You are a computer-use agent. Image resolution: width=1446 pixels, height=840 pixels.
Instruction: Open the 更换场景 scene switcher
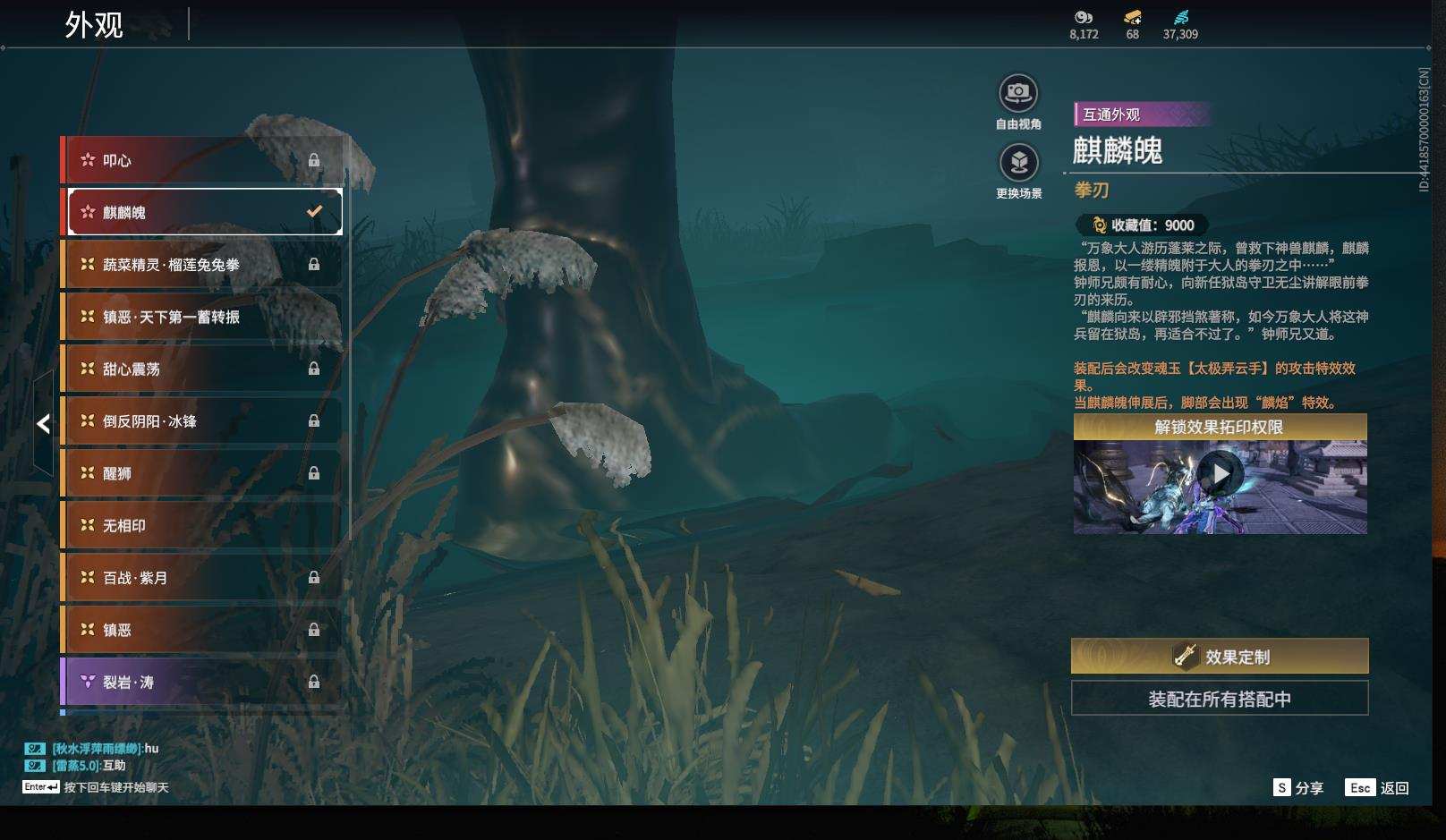tap(1018, 162)
